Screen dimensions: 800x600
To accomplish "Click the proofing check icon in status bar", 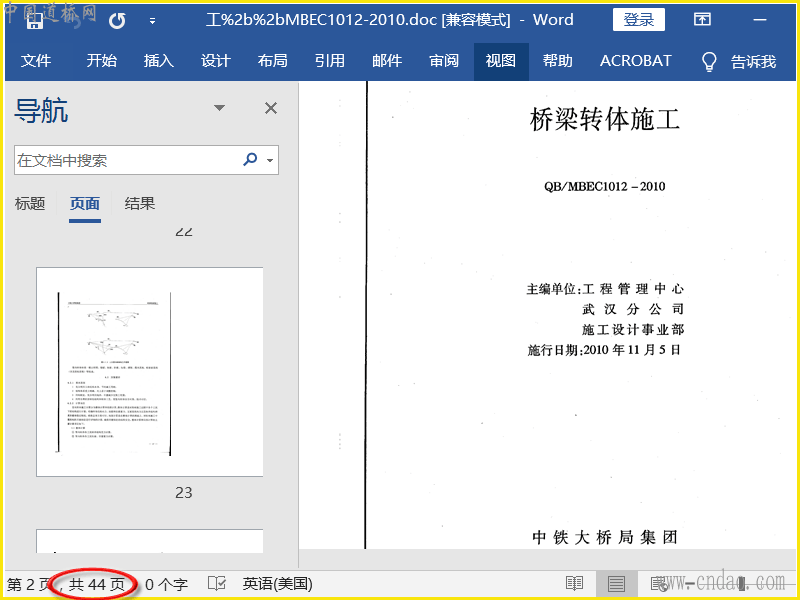I will pyautogui.click(x=217, y=583).
